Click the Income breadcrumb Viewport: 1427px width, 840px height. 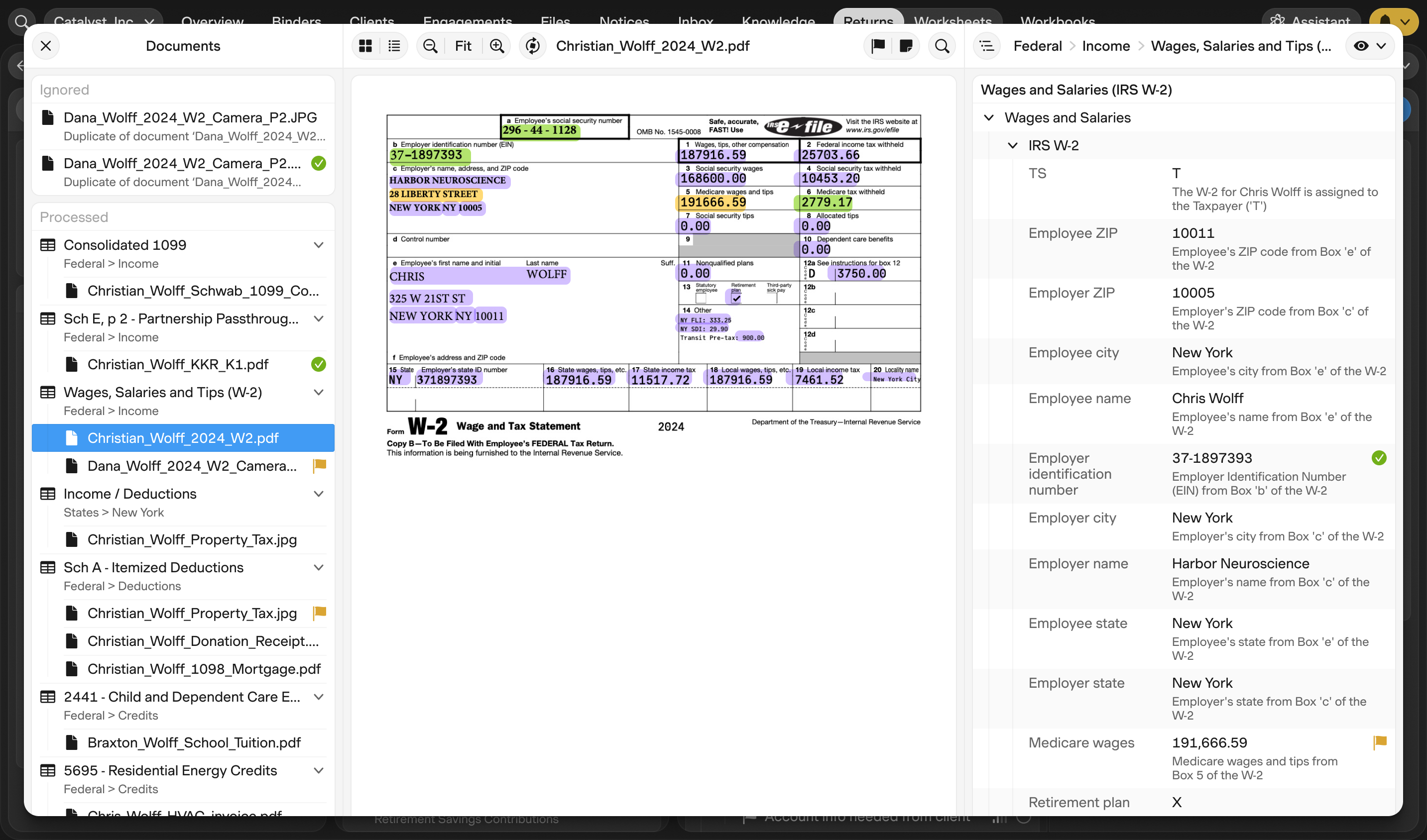[1105, 46]
